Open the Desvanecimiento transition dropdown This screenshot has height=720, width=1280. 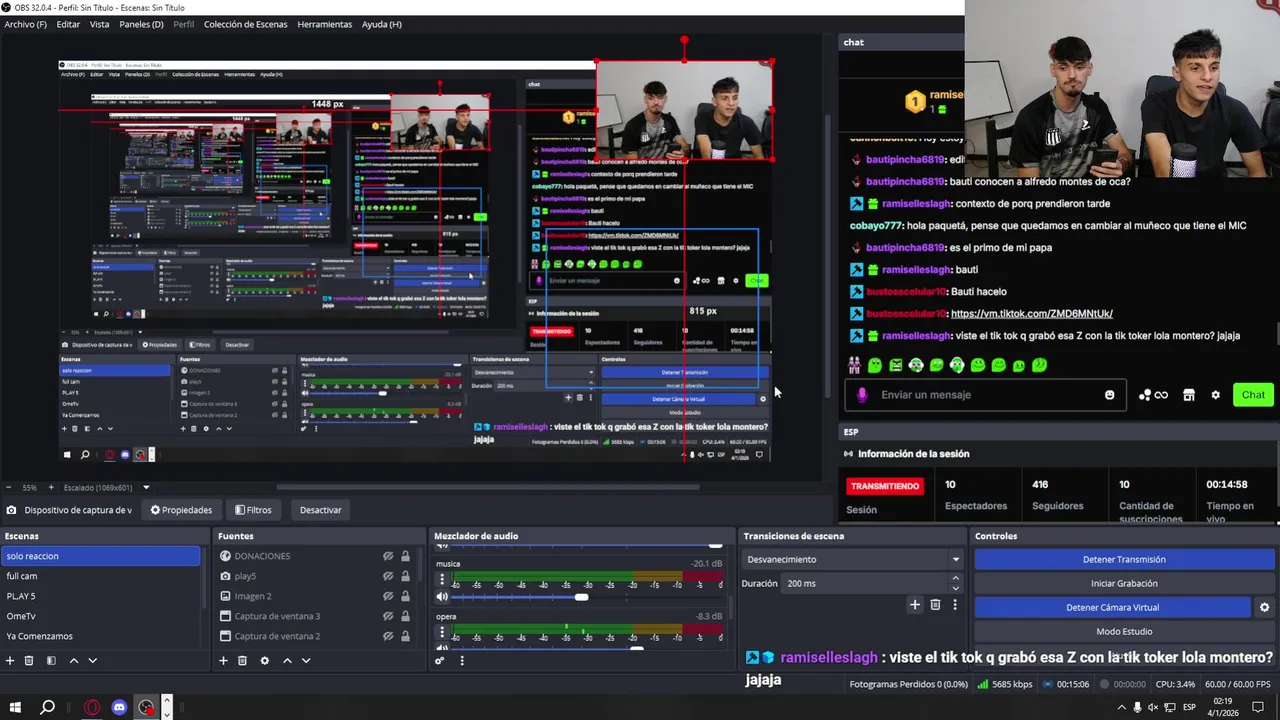(x=853, y=559)
